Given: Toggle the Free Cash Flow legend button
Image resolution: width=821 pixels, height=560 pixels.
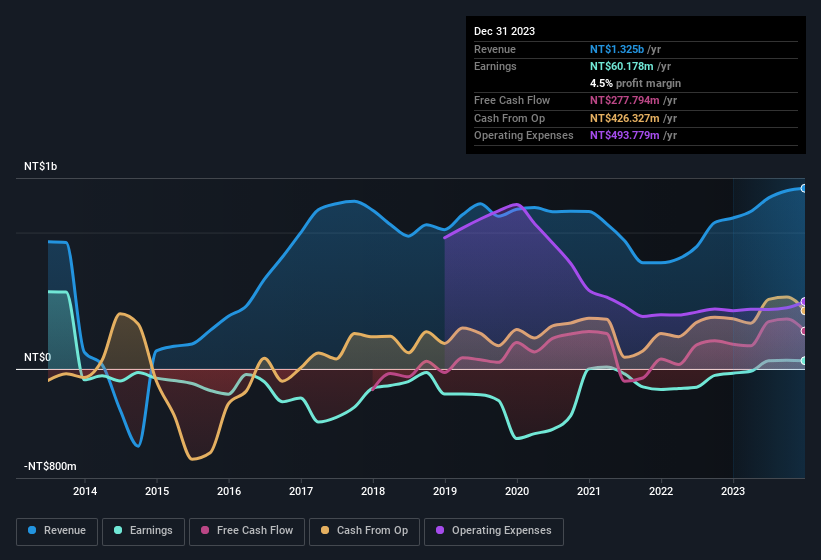Looking at the screenshot, I should click(x=247, y=531).
